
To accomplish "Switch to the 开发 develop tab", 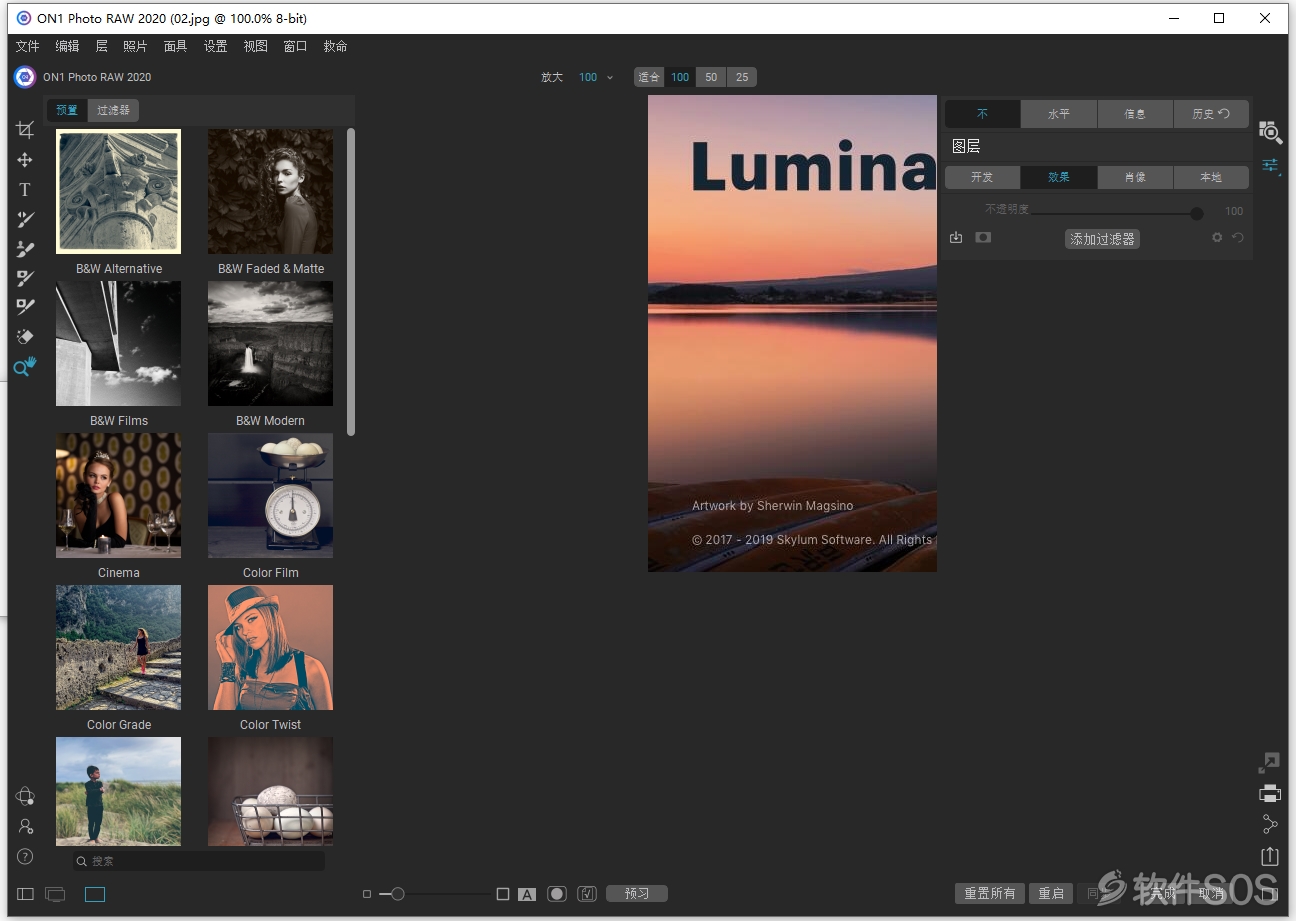I will [982, 177].
